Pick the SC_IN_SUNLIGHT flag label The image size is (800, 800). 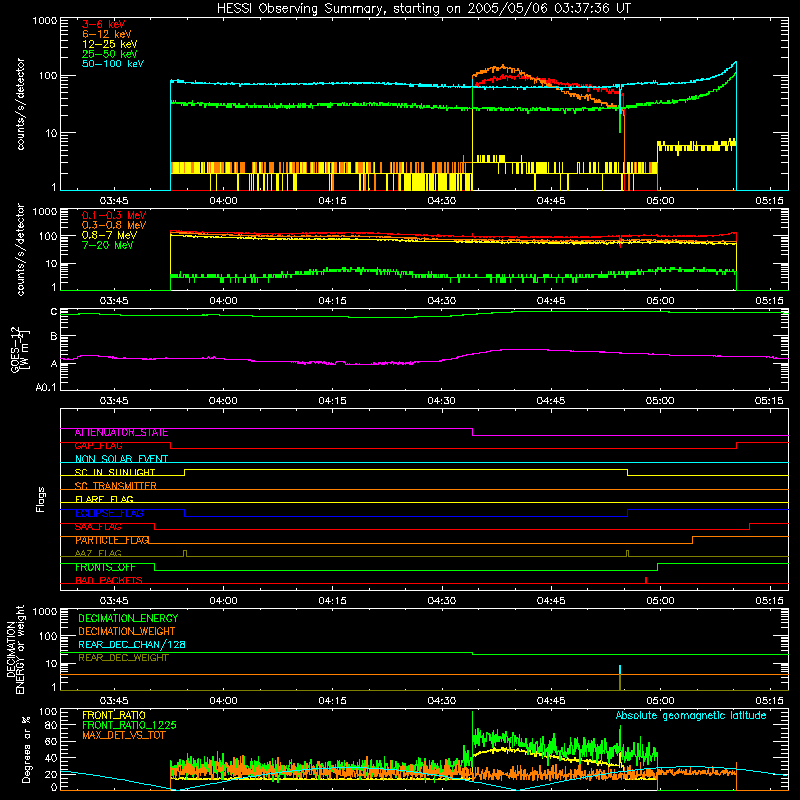coord(115,472)
